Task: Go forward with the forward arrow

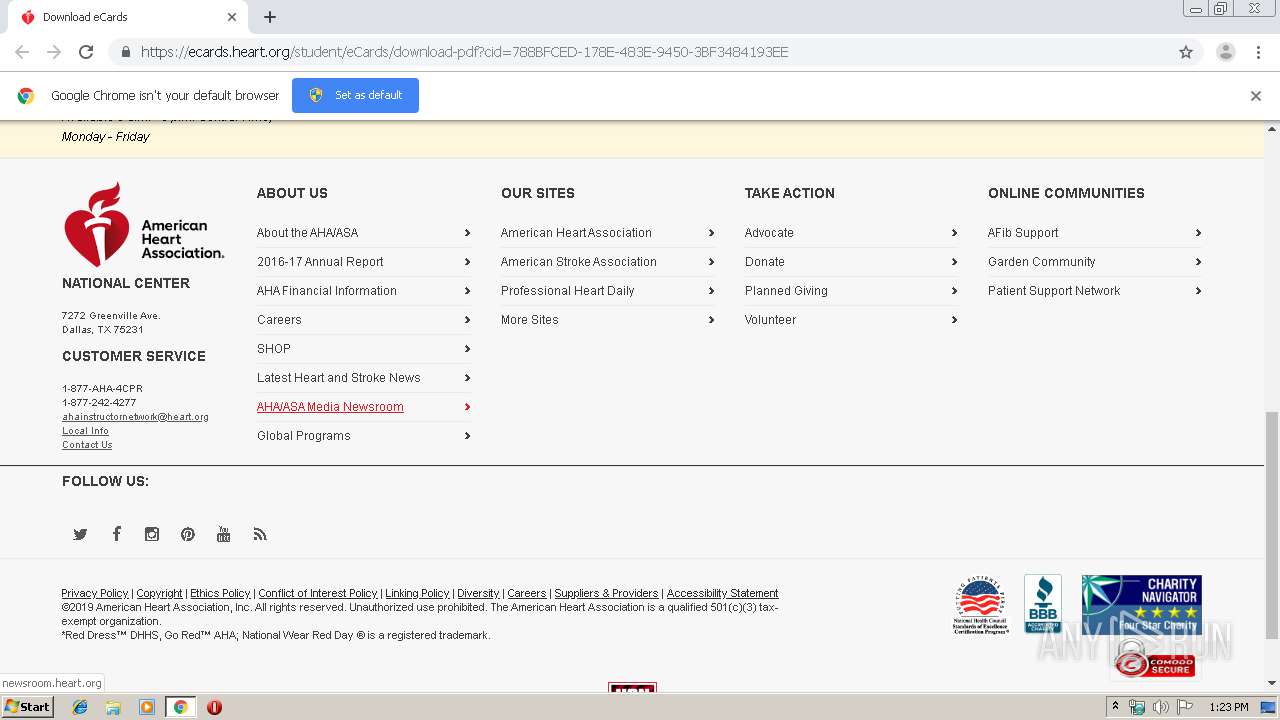Action: coord(54,52)
